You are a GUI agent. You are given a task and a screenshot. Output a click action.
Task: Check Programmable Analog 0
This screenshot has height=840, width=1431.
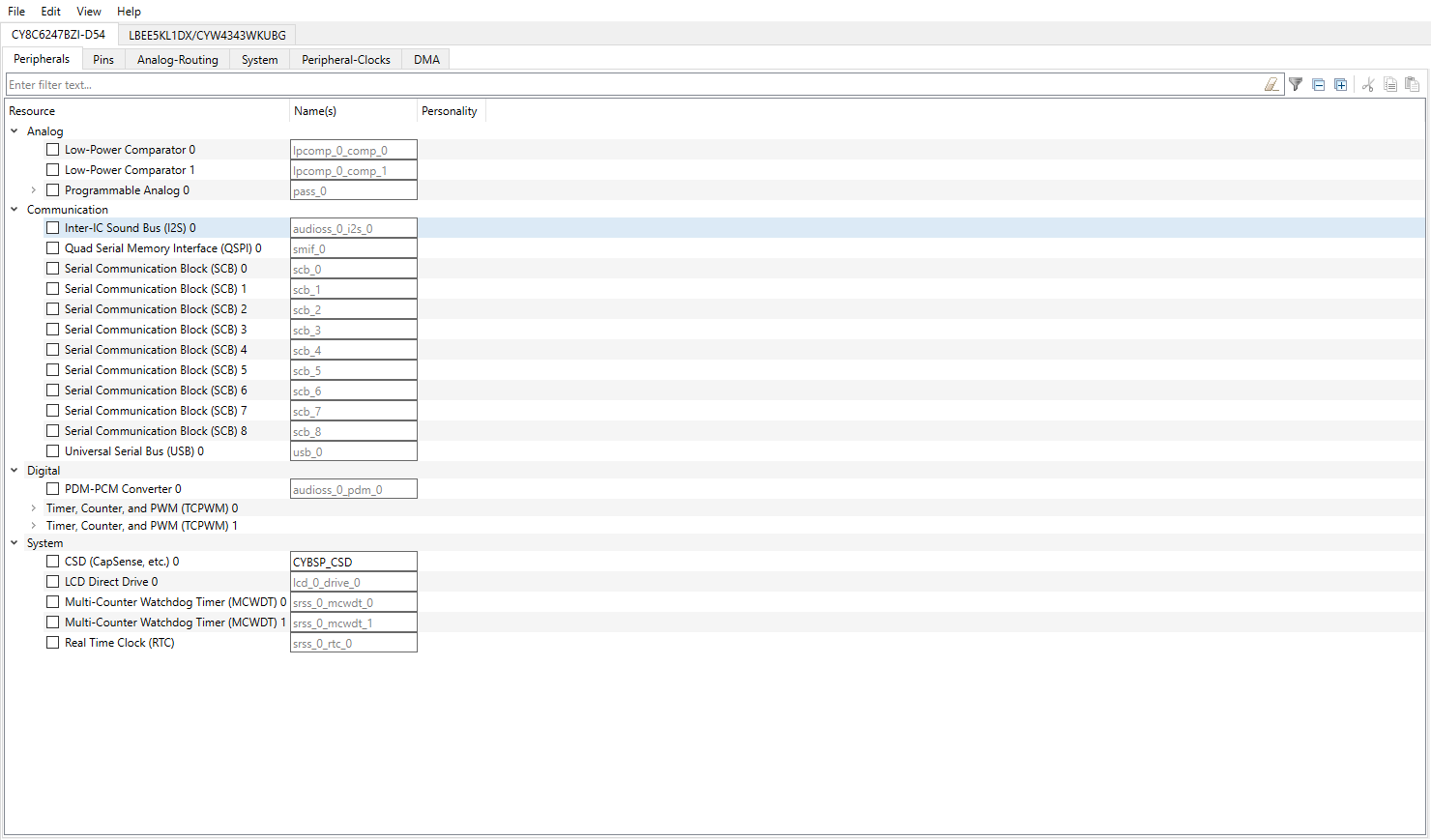point(53,190)
